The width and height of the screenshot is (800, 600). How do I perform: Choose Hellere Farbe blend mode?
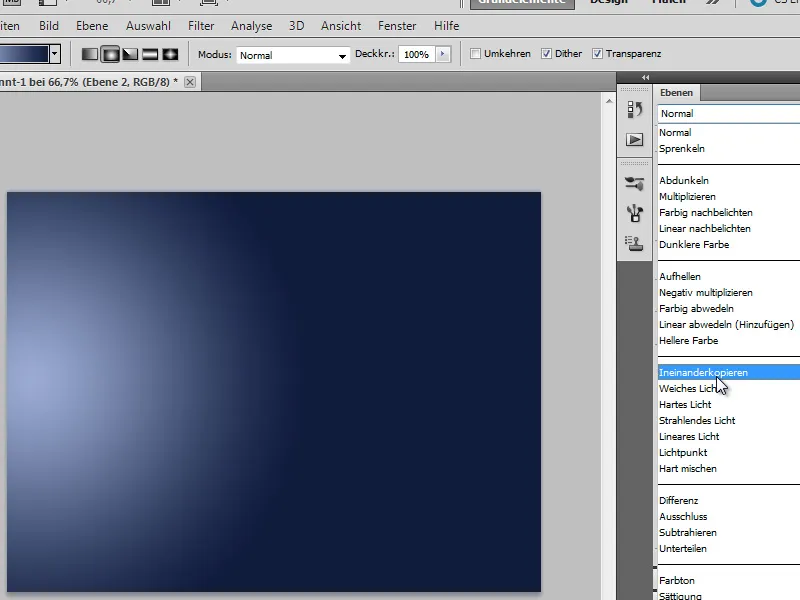click(729, 340)
